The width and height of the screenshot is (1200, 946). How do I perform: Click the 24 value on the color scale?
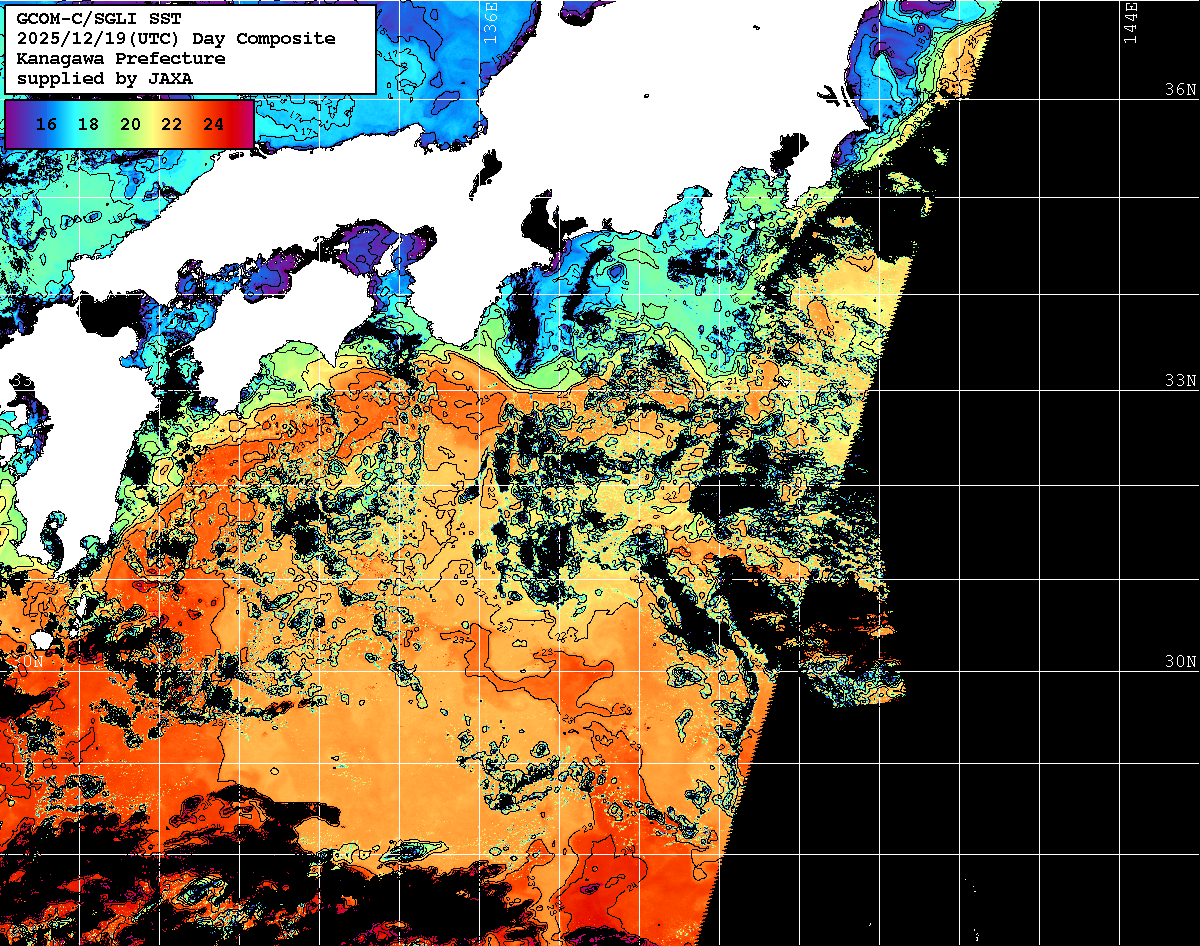pos(213,125)
